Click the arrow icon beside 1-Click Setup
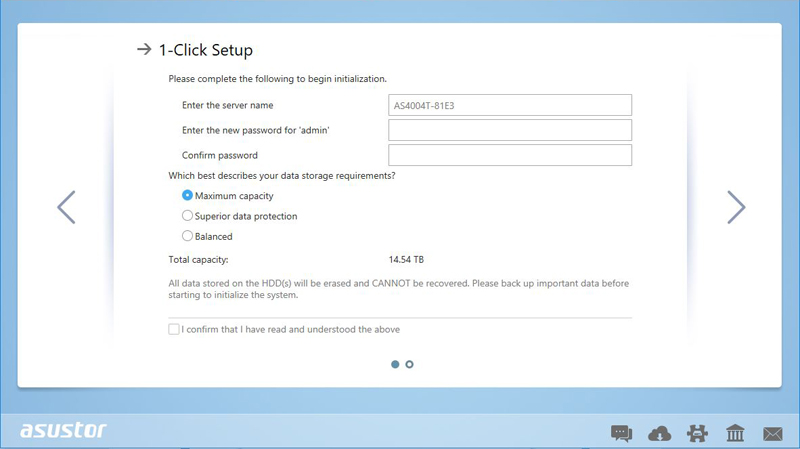The image size is (800, 449). [144, 49]
